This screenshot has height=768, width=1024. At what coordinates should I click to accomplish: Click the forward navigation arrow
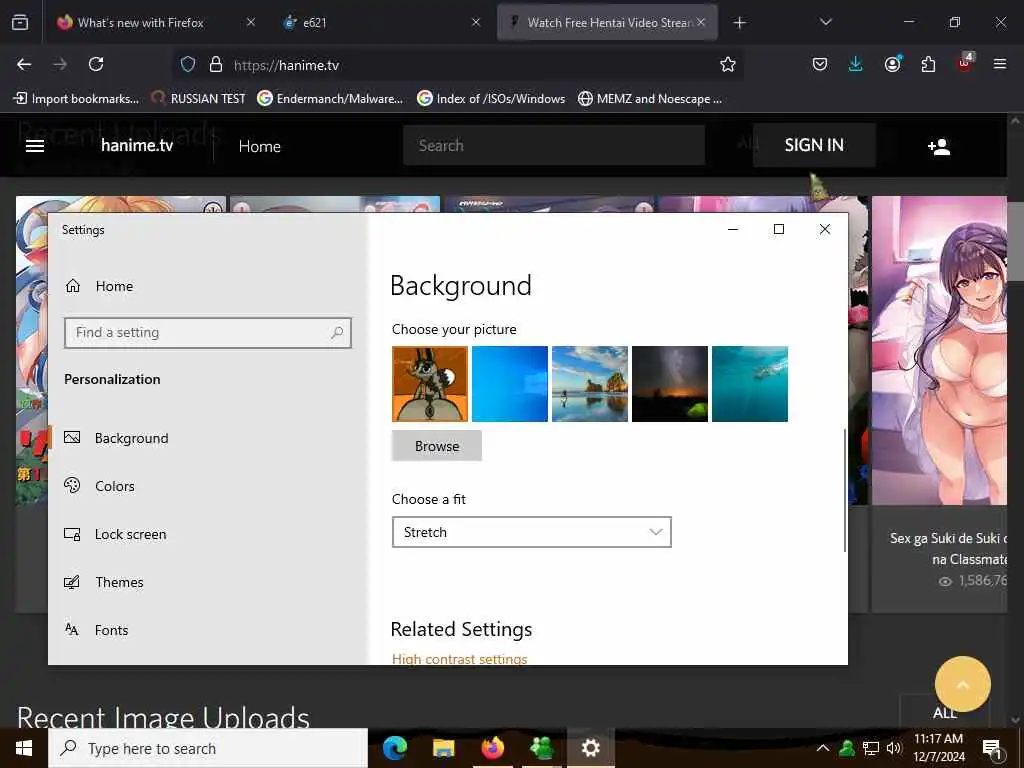(60, 64)
